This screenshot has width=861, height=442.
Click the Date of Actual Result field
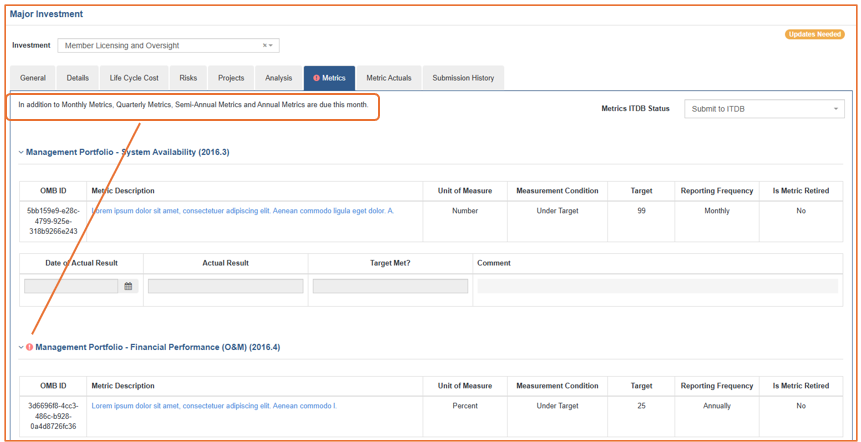click(71, 286)
